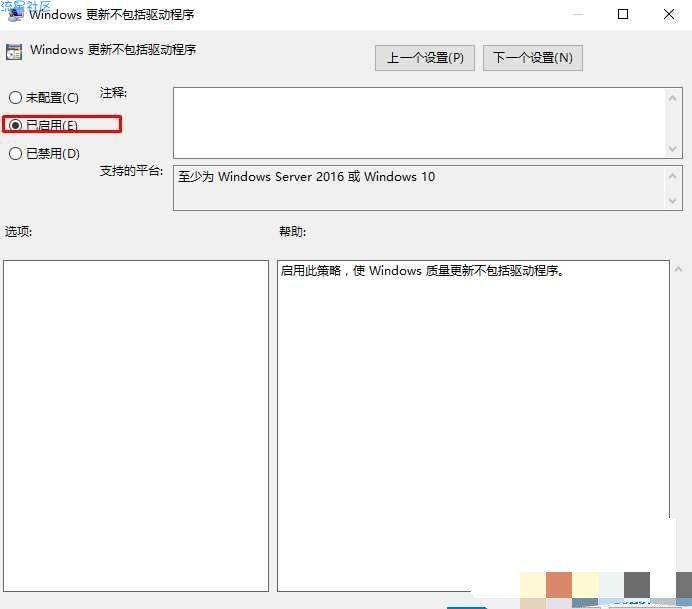Maximize the policy settings window
This screenshot has height=609, width=692.
pos(623,14)
